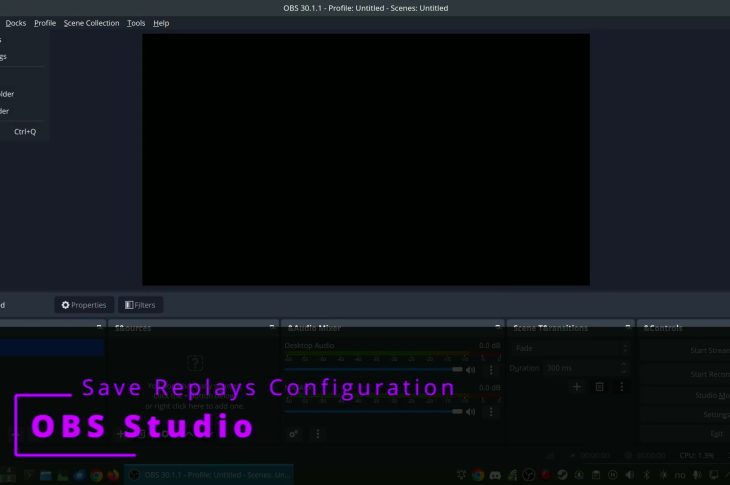This screenshot has width=730, height=485.
Task: Open transition properties three-dot icon
Action: [622, 387]
